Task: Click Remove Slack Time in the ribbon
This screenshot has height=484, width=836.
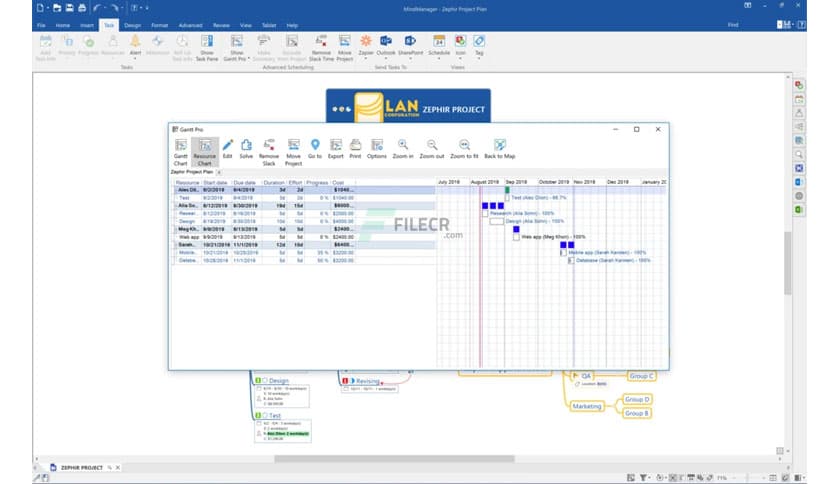Action: [x=321, y=48]
